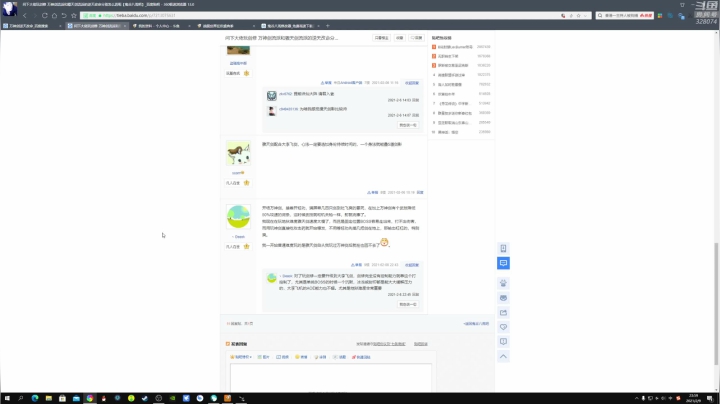This screenshot has width=720, height=404.
Task: Collapse replies under the Dawn user's post
Action: coord(411,265)
